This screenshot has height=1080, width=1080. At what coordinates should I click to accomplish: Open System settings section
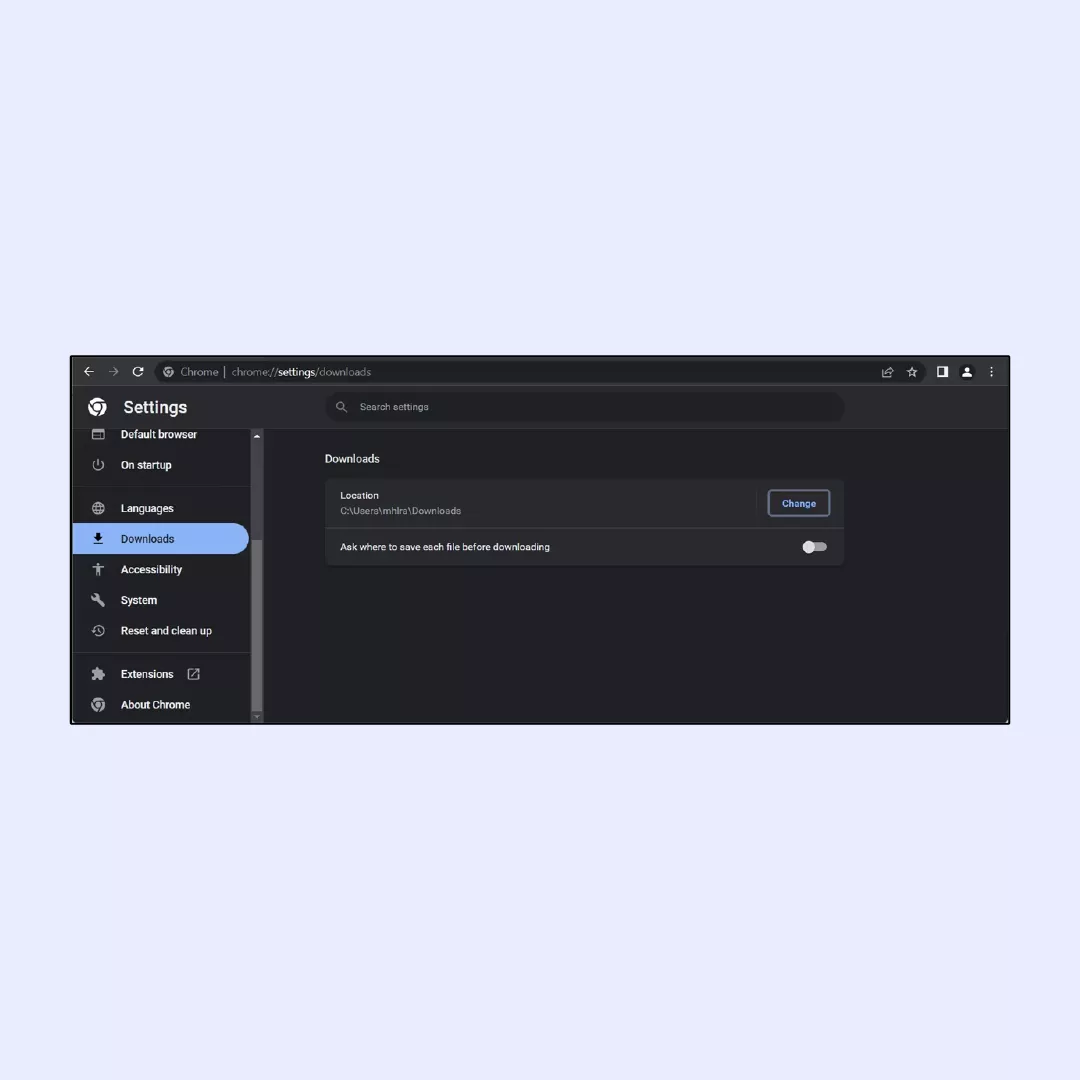click(x=162, y=600)
